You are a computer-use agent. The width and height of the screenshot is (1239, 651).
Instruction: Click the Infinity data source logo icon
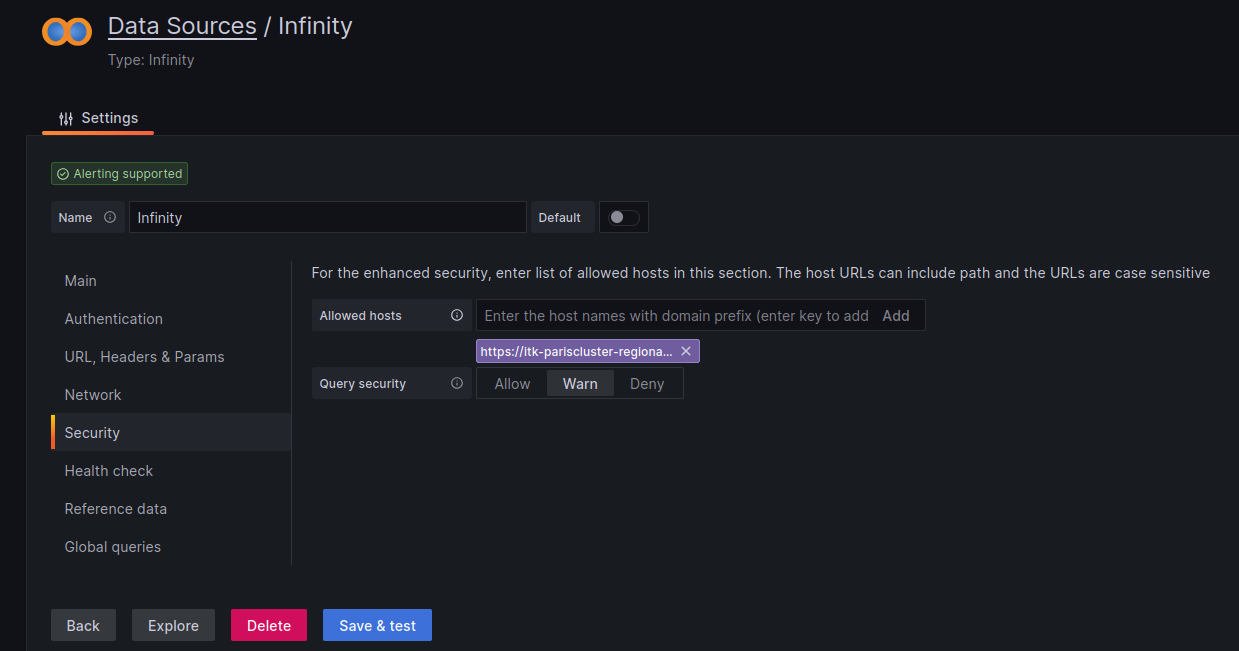(67, 32)
